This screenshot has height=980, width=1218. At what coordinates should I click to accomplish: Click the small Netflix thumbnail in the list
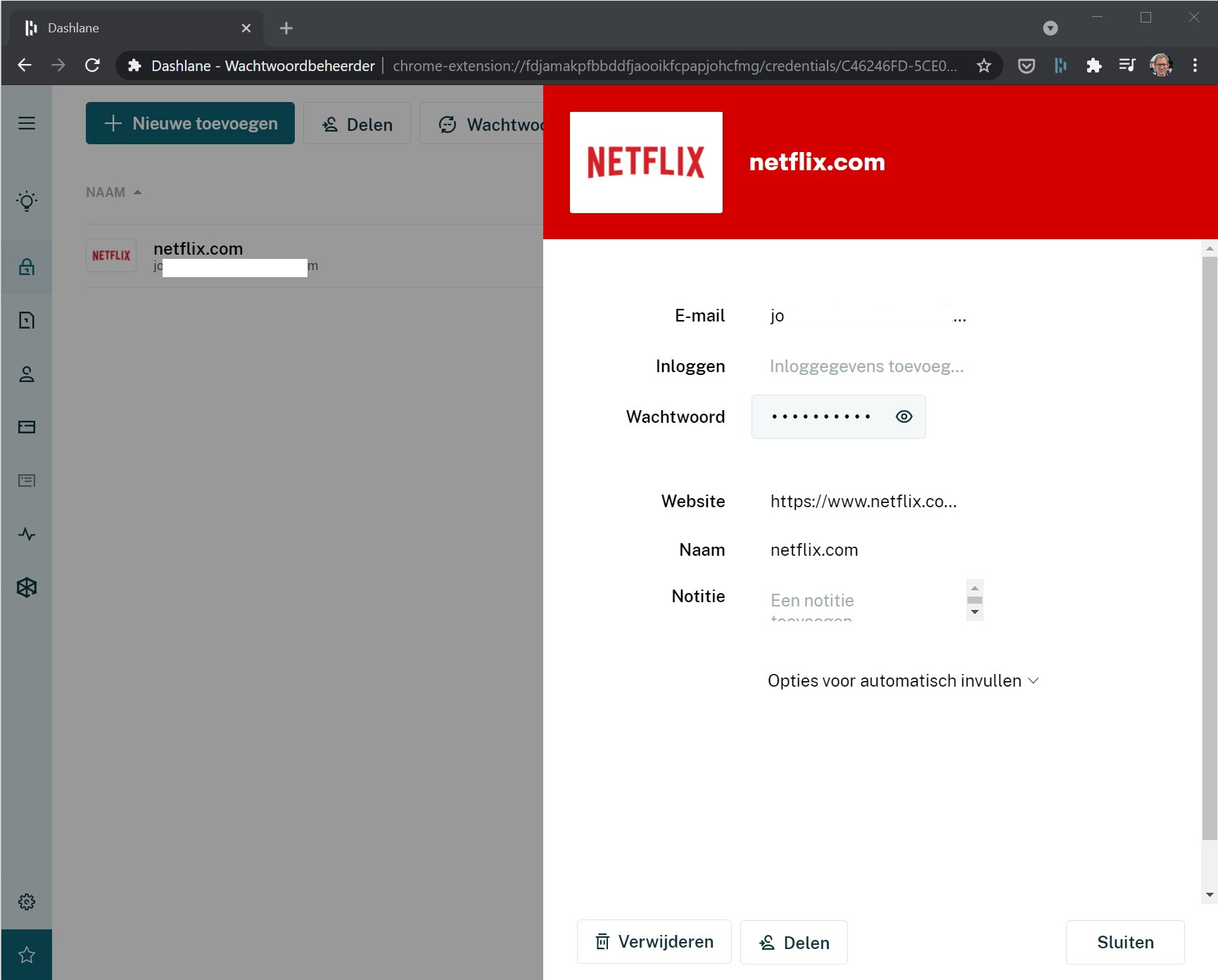111,255
